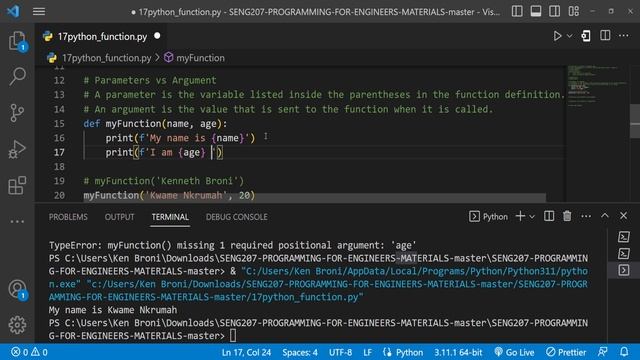Split the editor to the right
This screenshot has width=640, height=360.
click(605, 36)
